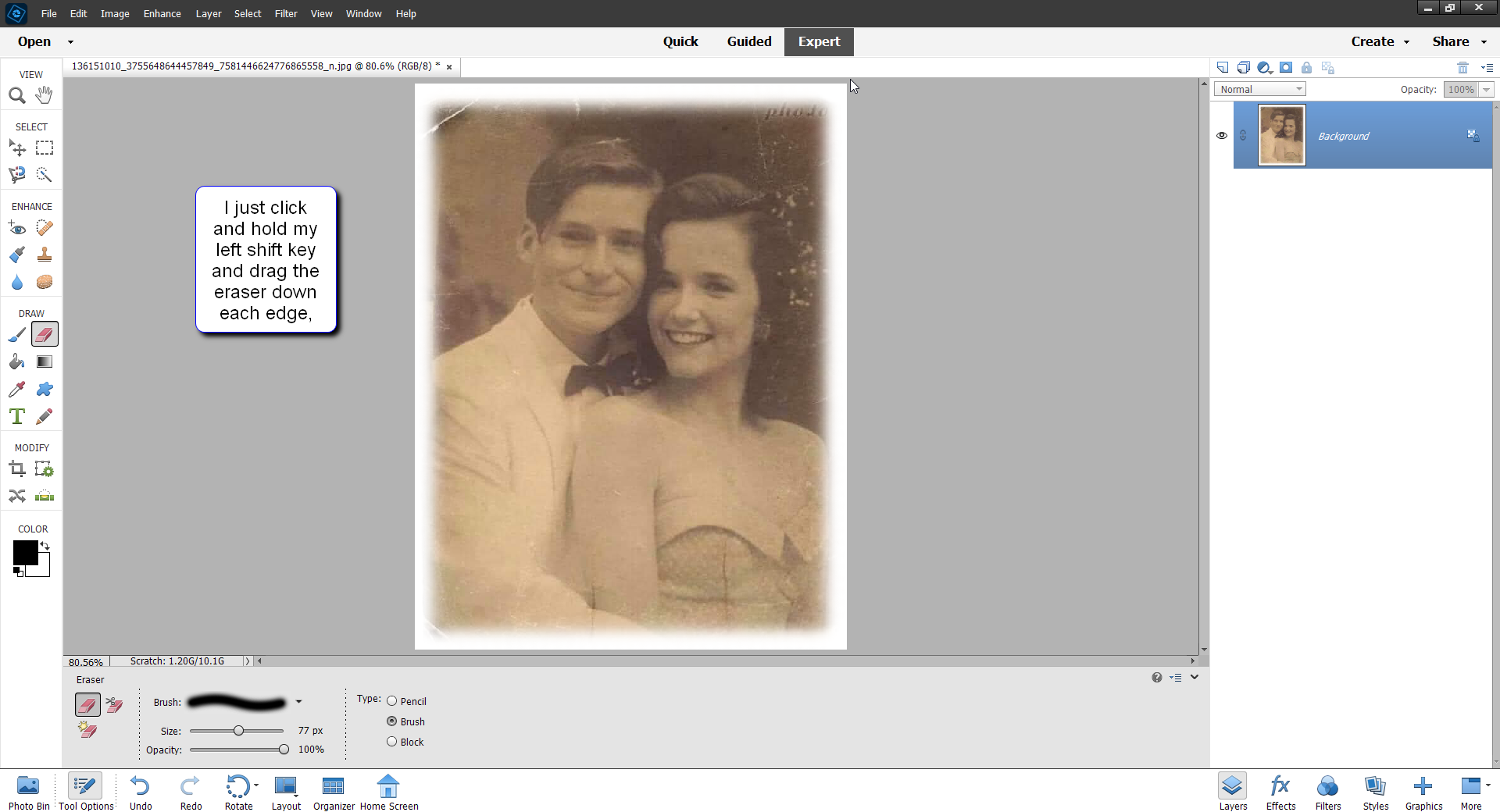
Task: Open the Effects panel
Action: (x=1280, y=791)
